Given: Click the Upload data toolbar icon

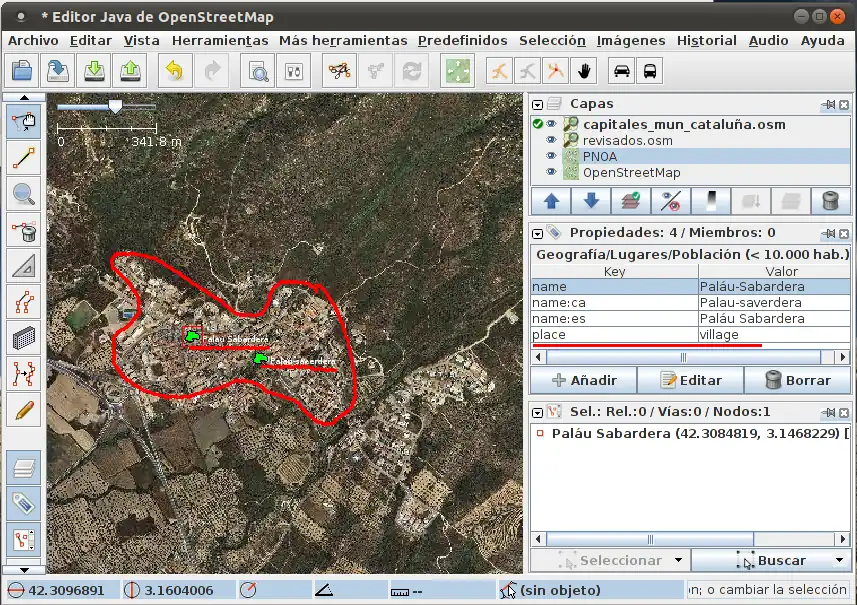Looking at the screenshot, I should 130,71.
